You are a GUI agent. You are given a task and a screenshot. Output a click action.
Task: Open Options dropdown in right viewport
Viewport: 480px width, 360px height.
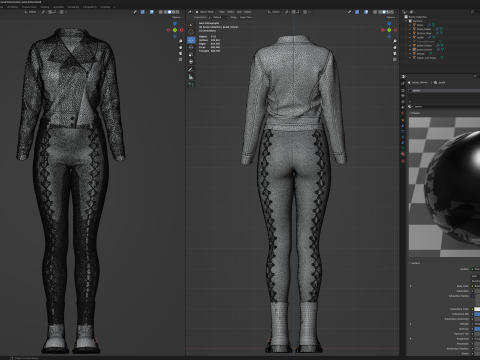pyautogui.click(x=391, y=17)
